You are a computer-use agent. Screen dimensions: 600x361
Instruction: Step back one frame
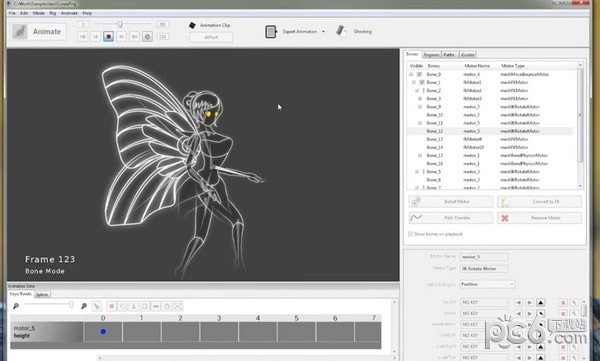(96, 36)
